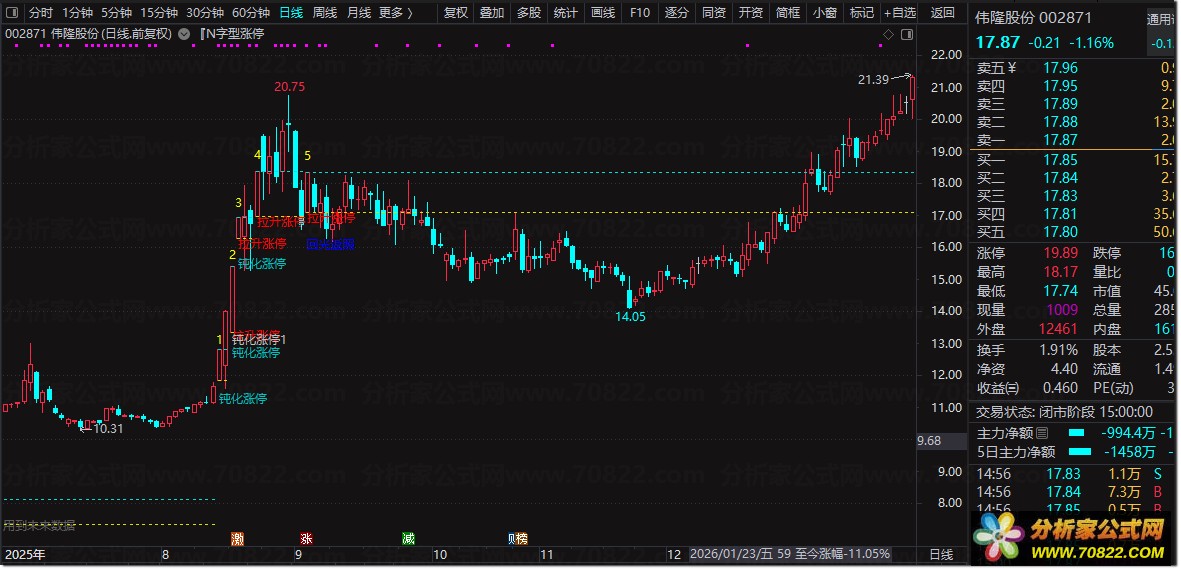Click the 逐分 toolbar button
The height and width of the screenshot is (569, 1181).
(x=676, y=13)
